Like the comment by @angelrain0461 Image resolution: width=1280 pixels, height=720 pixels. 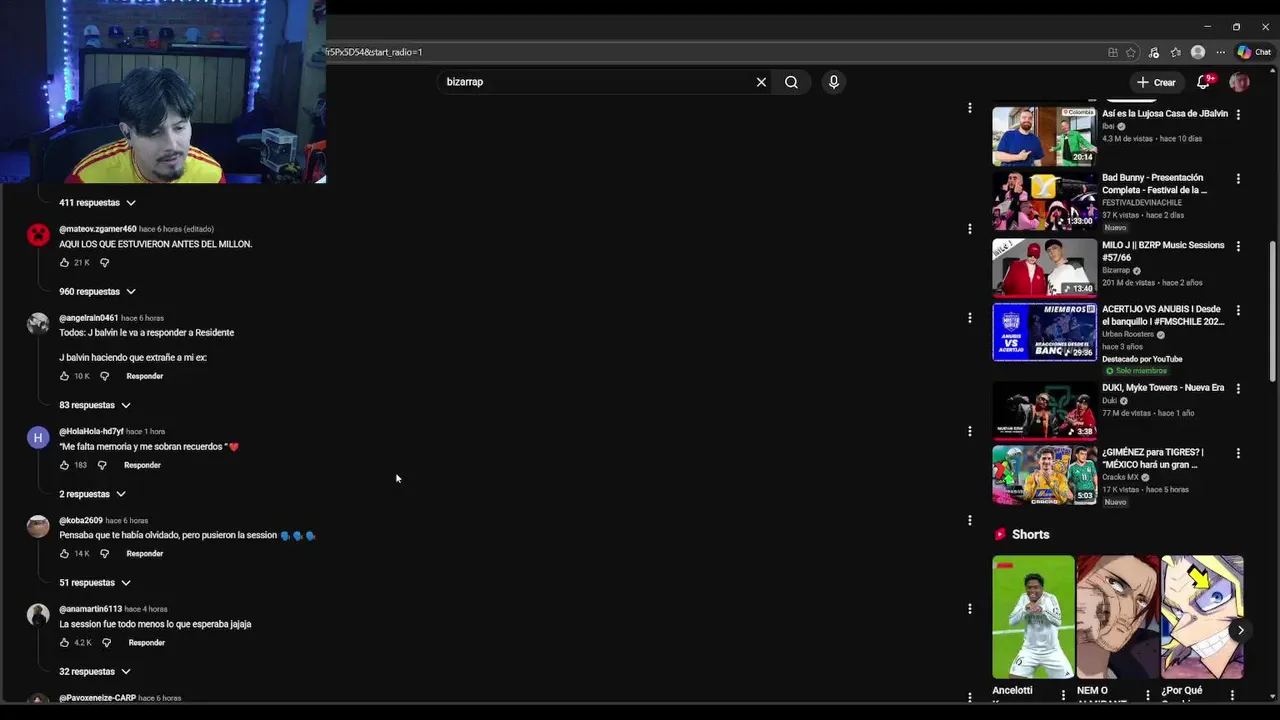64,376
